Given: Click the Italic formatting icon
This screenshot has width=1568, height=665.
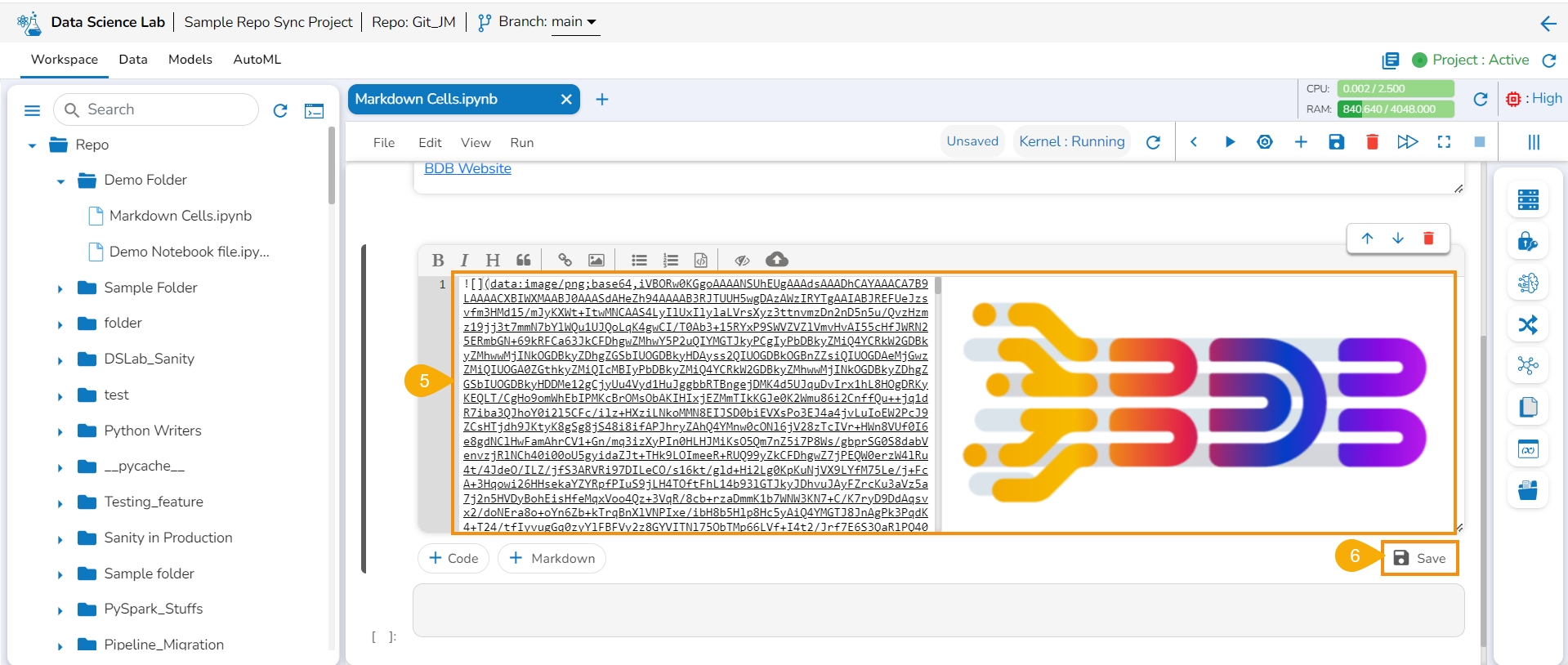Looking at the screenshot, I should pos(464,261).
